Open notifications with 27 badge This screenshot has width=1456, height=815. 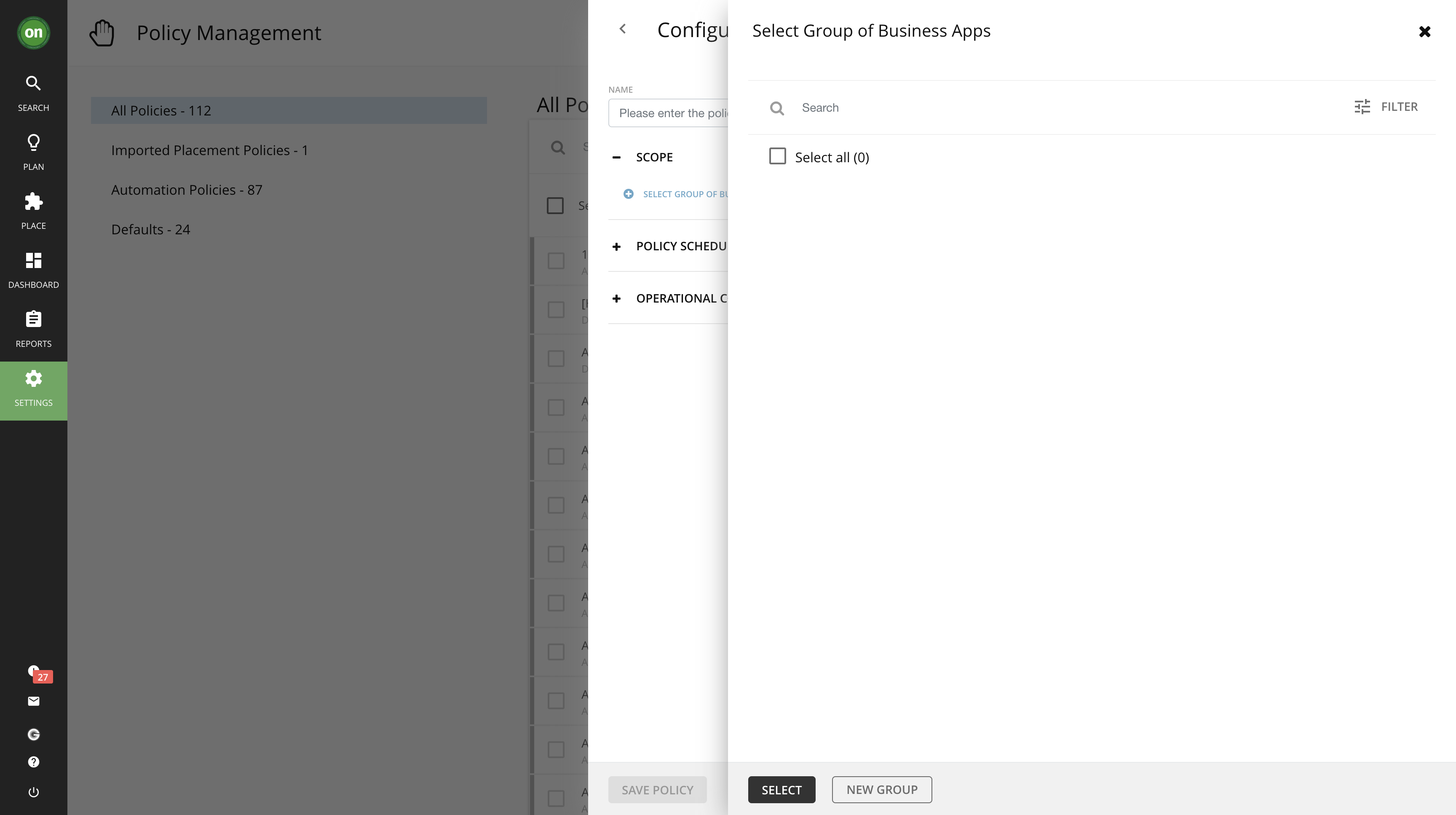[35, 673]
